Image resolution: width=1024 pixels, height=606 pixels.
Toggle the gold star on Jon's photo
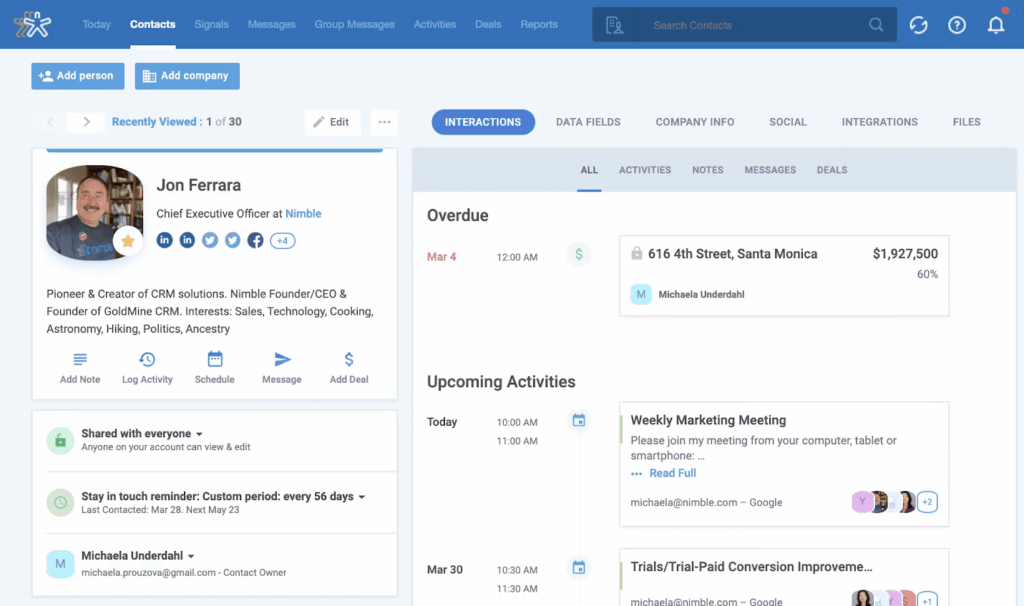pos(127,241)
